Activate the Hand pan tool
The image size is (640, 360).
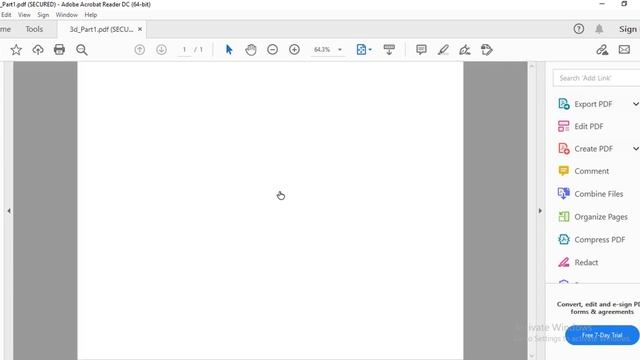click(251, 50)
